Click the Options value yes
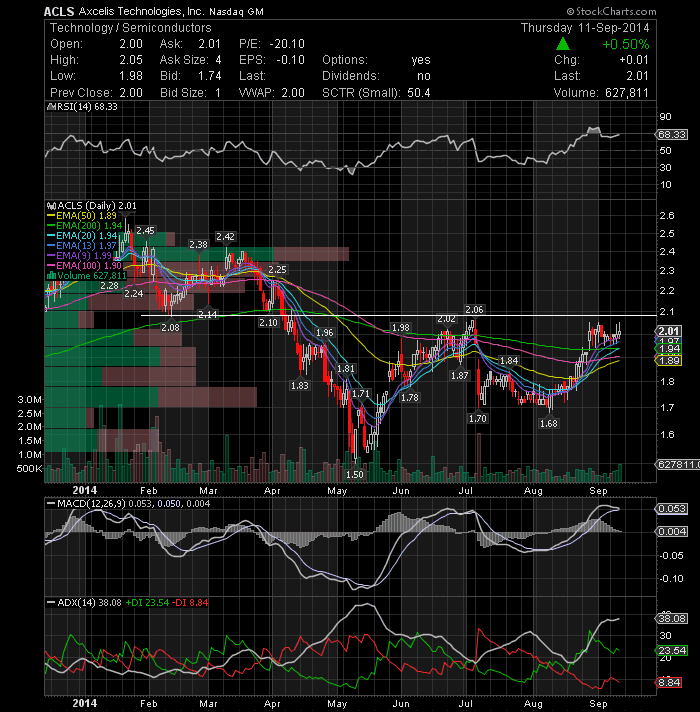700x712 pixels. tap(421, 60)
